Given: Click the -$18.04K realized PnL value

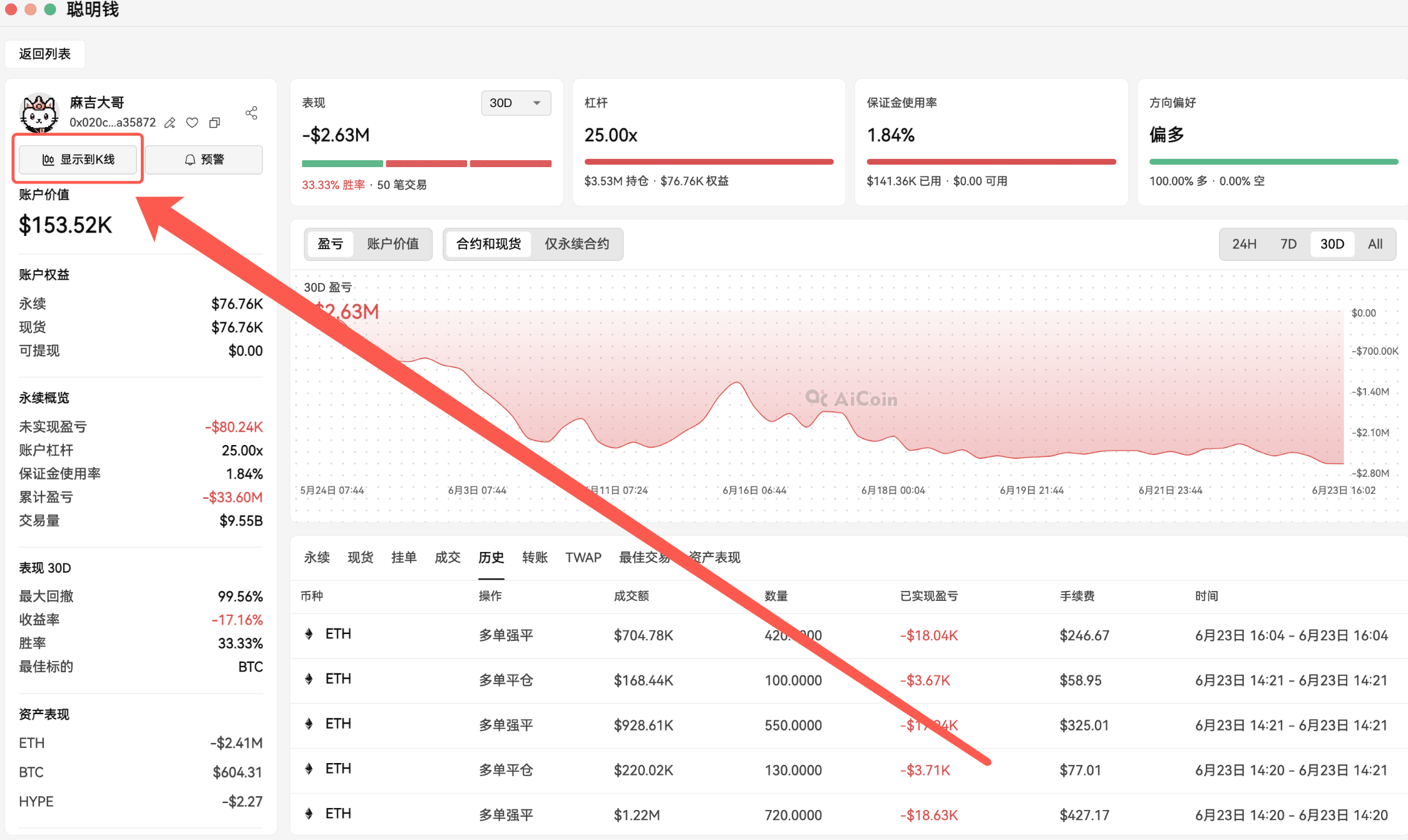Looking at the screenshot, I should tap(929, 635).
